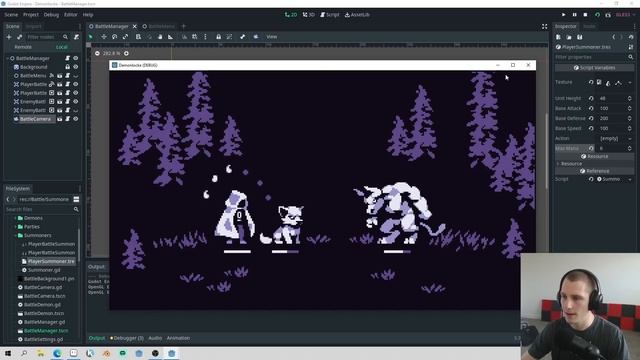Open script of BattleCamera node

pyautogui.click(x=68, y=119)
